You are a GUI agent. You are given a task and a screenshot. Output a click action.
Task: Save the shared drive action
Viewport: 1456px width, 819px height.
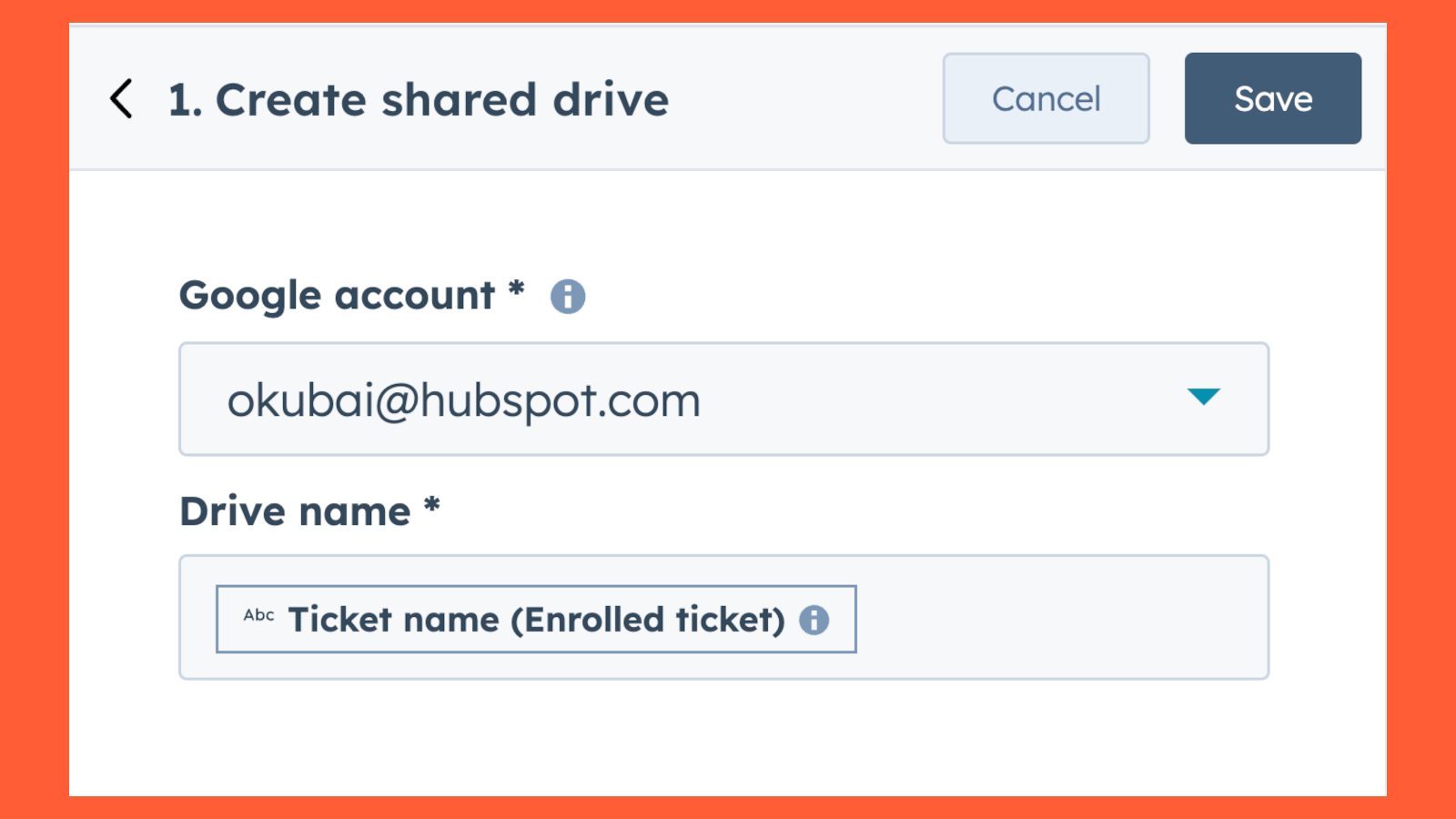click(x=1272, y=98)
